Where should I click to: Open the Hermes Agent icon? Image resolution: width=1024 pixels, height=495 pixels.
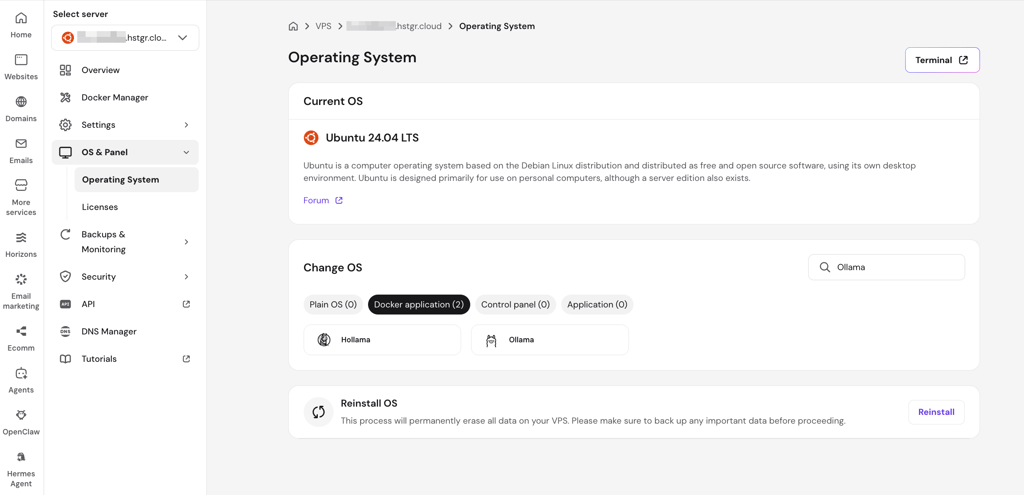[21, 457]
